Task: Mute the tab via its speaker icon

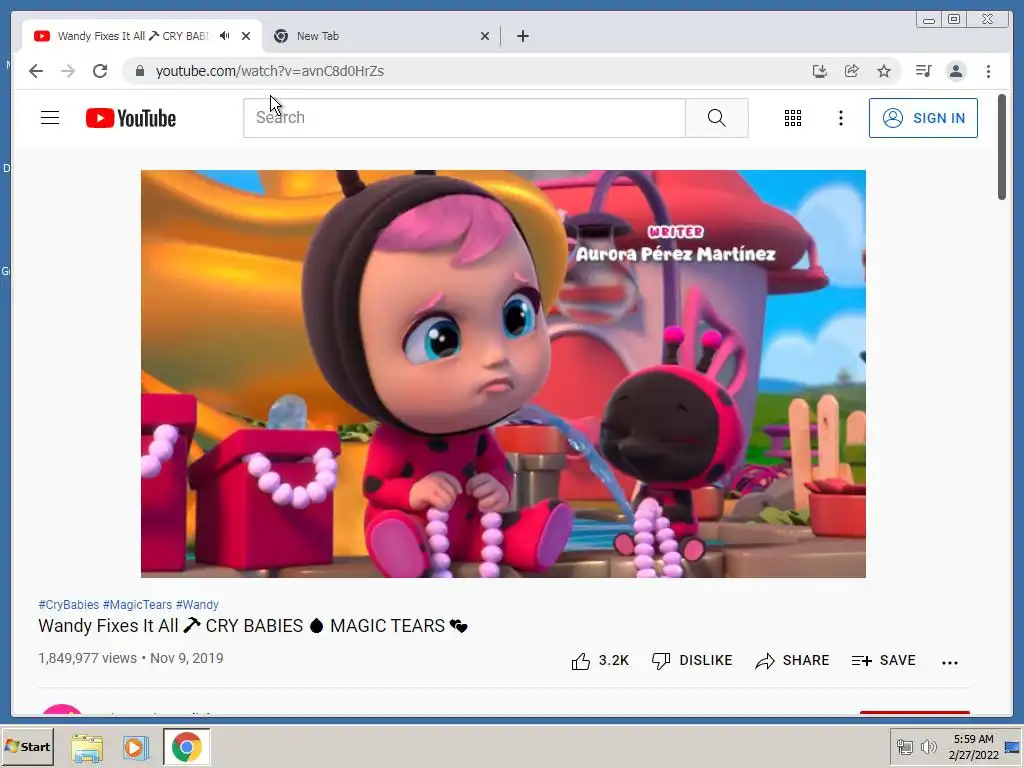Action: click(225, 36)
